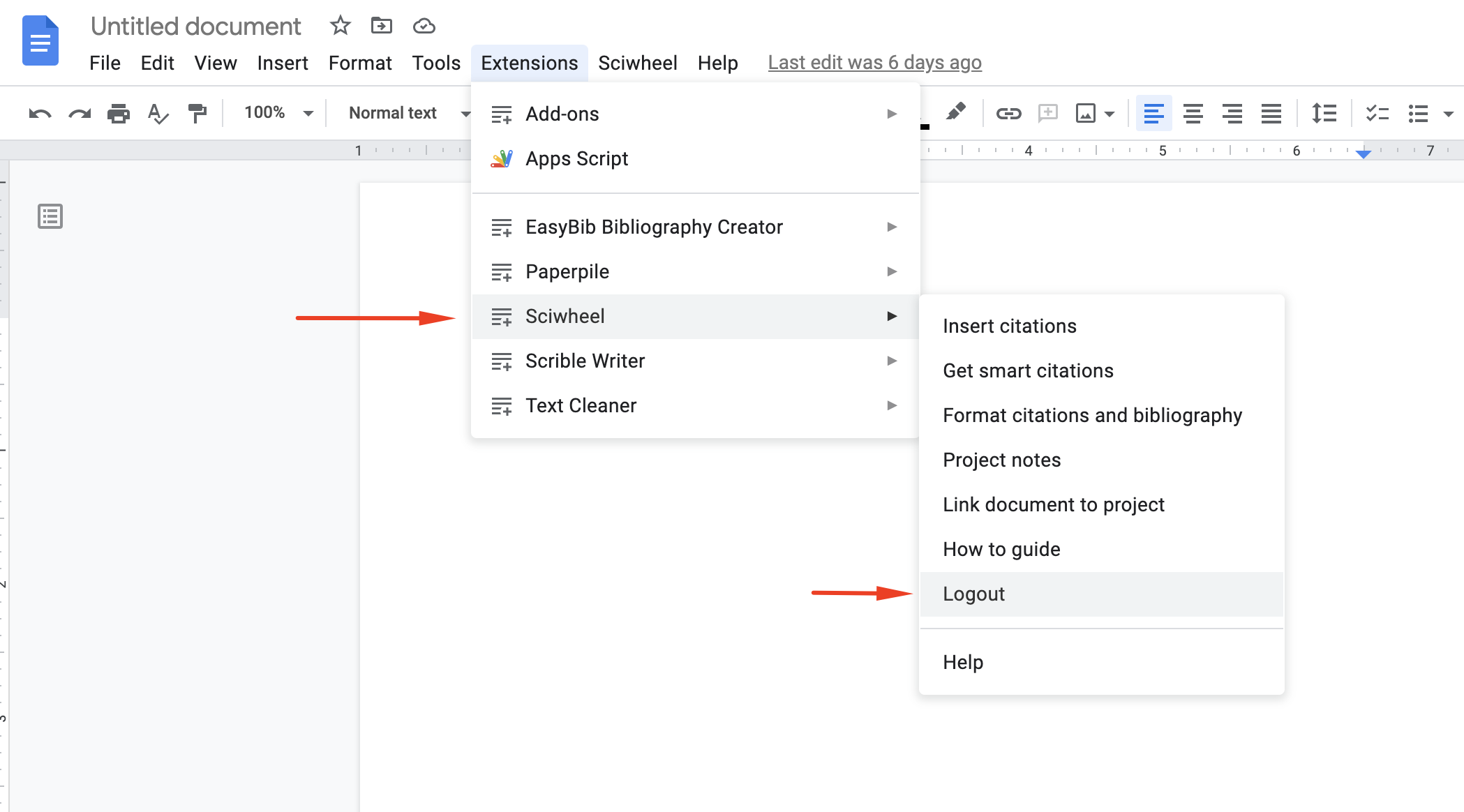Viewport: 1464px width, 812px height.
Task: Open the Insert menu
Action: coord(282,63)
